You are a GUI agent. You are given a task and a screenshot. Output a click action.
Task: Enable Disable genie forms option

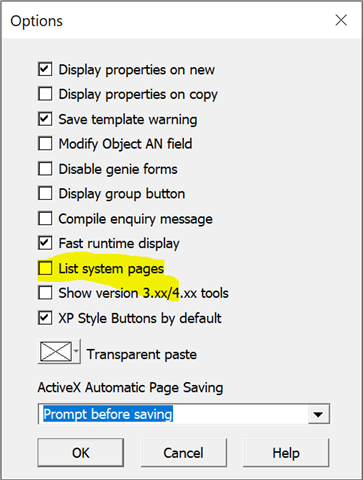pyautogui.click(x=45, y=169)
